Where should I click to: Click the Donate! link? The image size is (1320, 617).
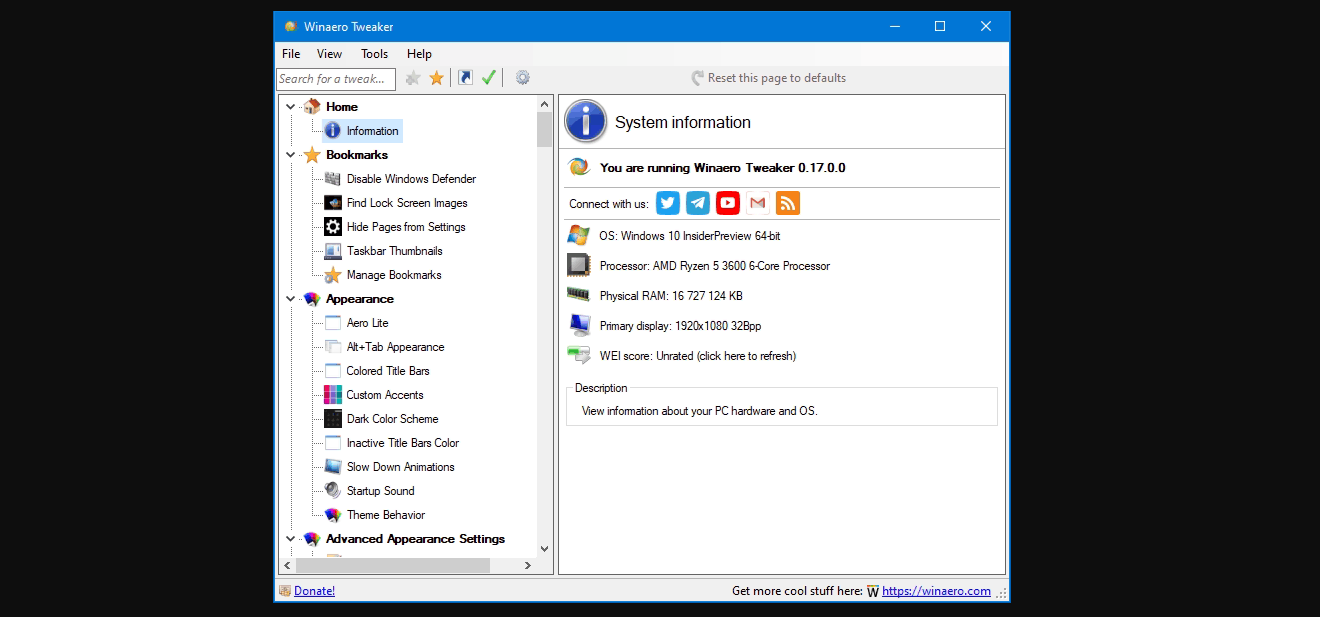(314, 591)
